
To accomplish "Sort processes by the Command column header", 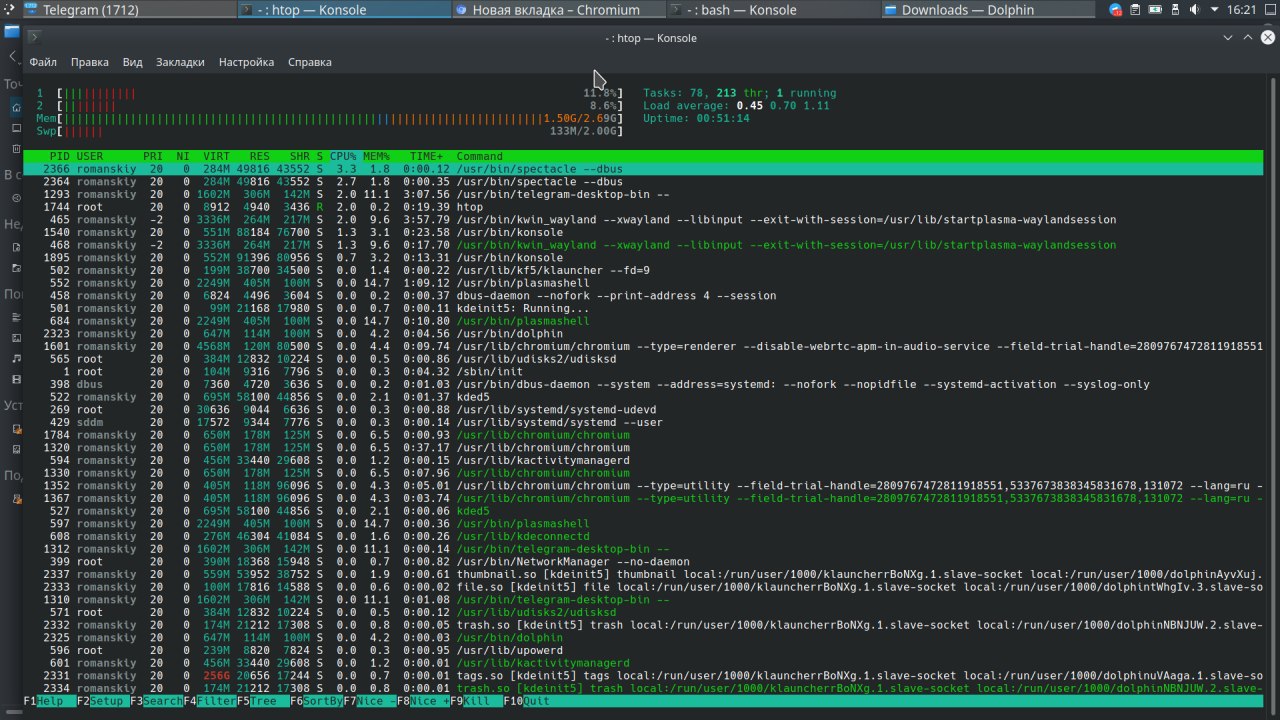I will click(x=480, y=156).
